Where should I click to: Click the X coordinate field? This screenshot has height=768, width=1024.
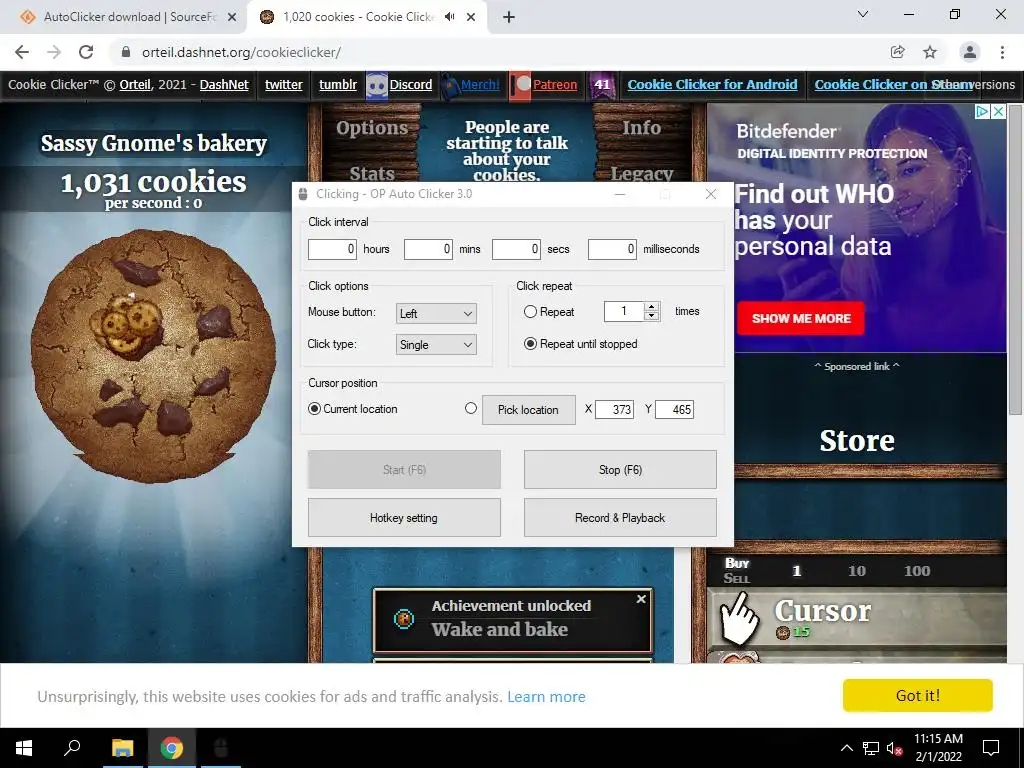coord(615,409)
